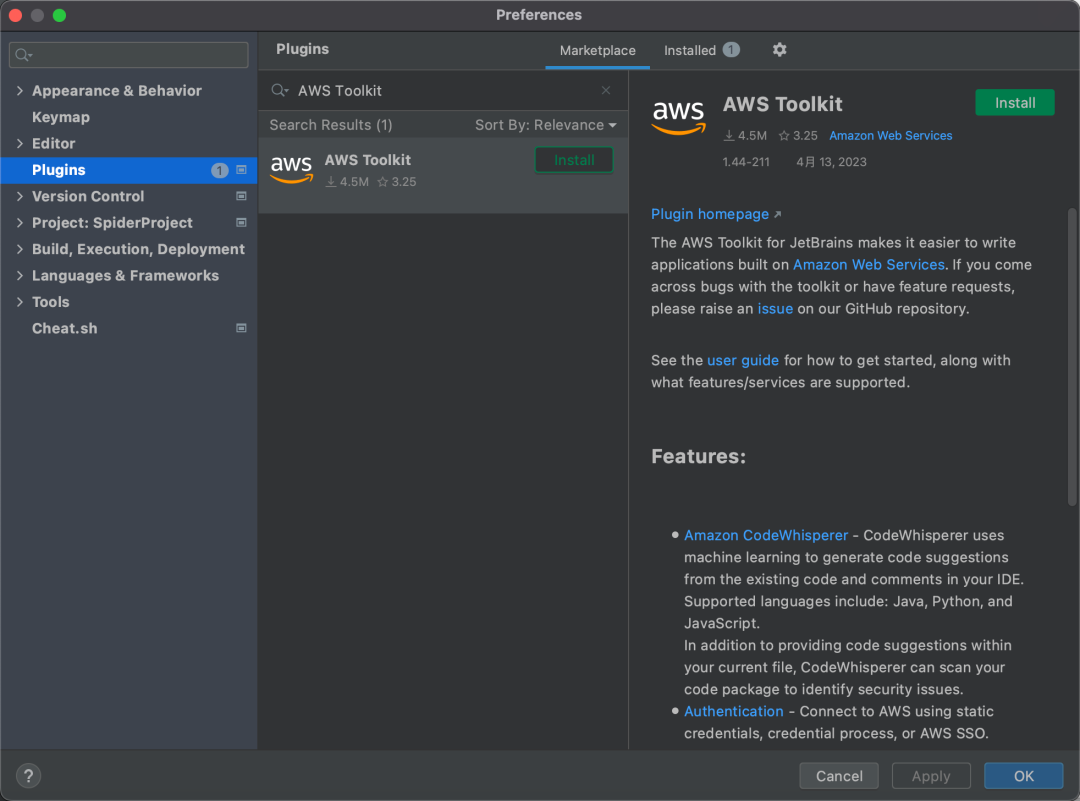Click the Version Control project-level settings icon
This screenshot has height=801, width=1080.
241,196
